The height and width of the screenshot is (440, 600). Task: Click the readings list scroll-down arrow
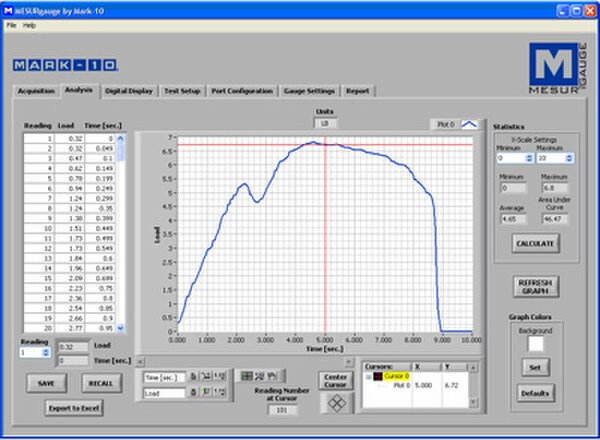point(121,328)
